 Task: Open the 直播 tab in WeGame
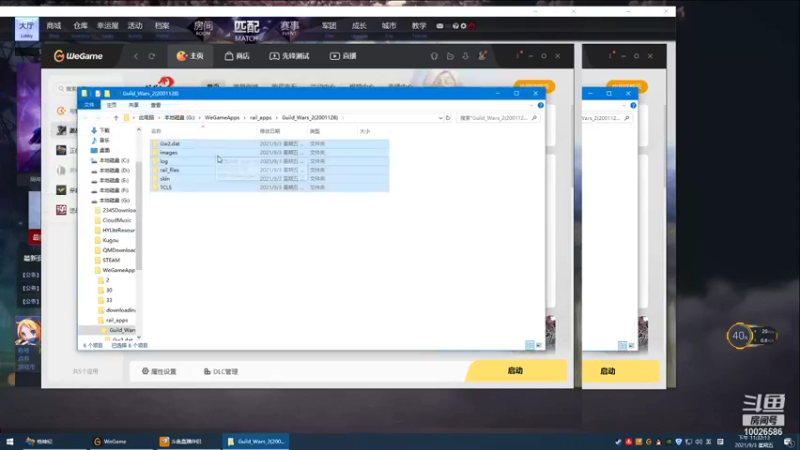click(x=343, y=56)
